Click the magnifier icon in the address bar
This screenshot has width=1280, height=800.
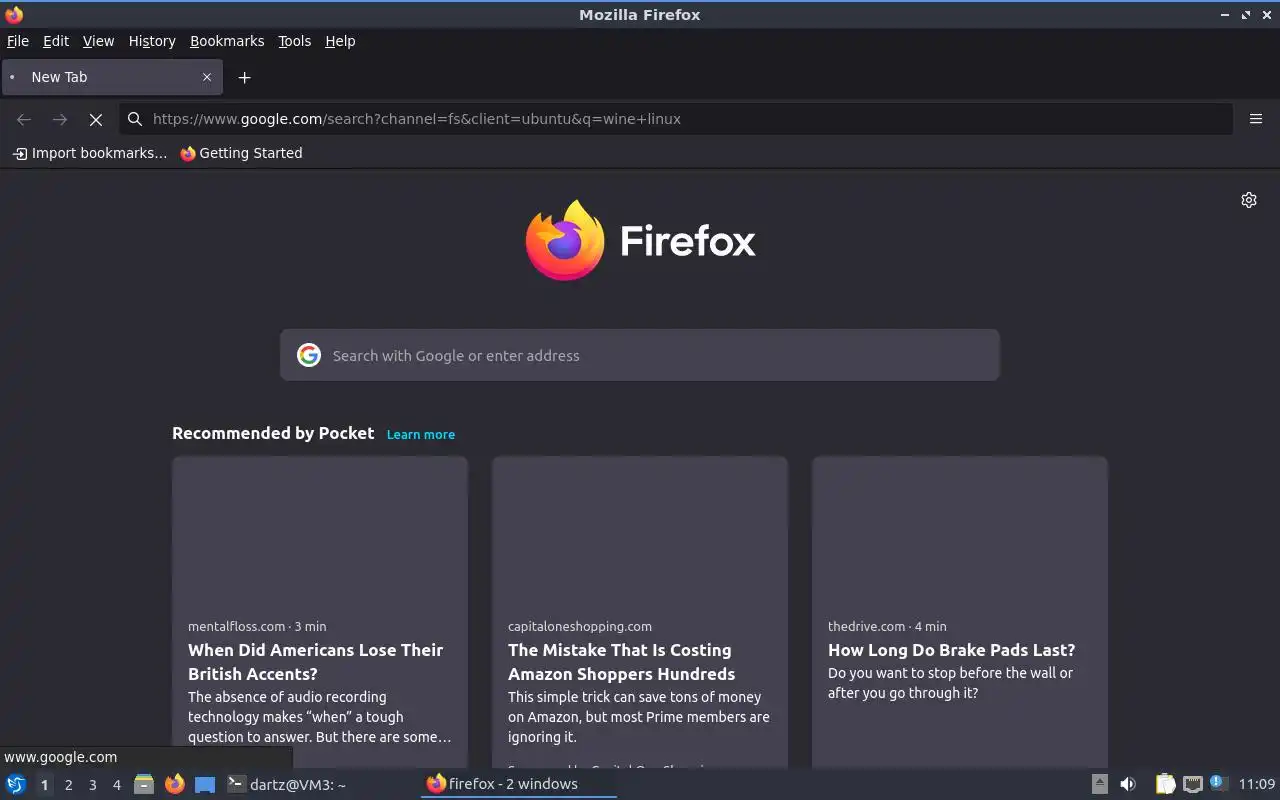135,119
